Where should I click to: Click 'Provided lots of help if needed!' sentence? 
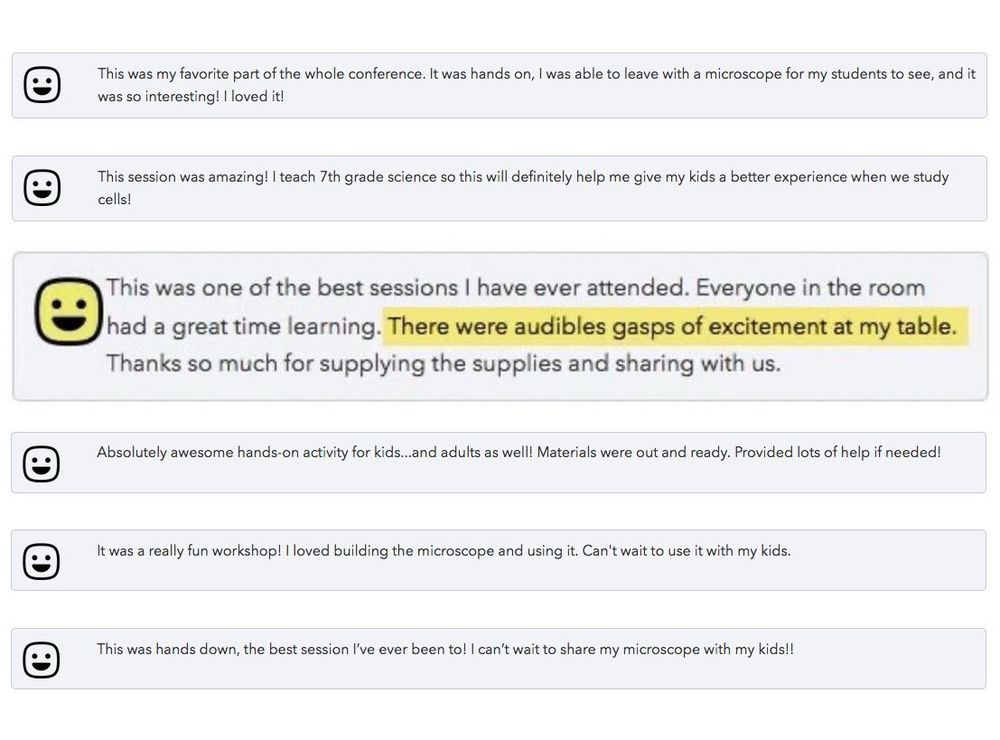coord(837,452)
